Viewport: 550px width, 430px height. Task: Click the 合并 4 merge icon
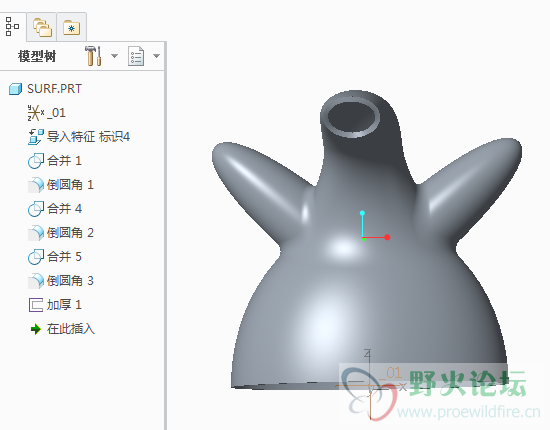tap(36, 209)
